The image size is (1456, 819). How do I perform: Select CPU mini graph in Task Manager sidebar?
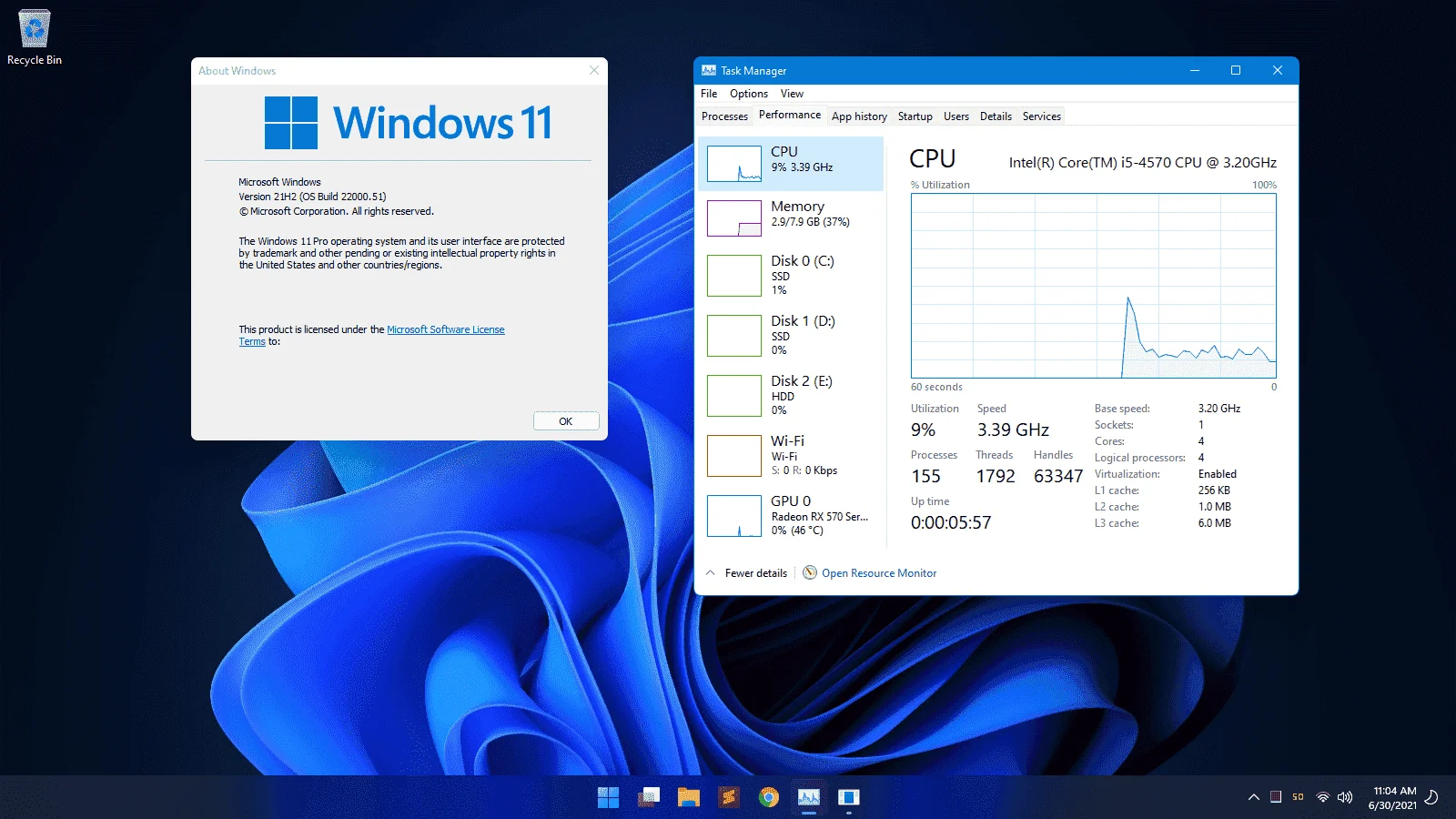734,164
